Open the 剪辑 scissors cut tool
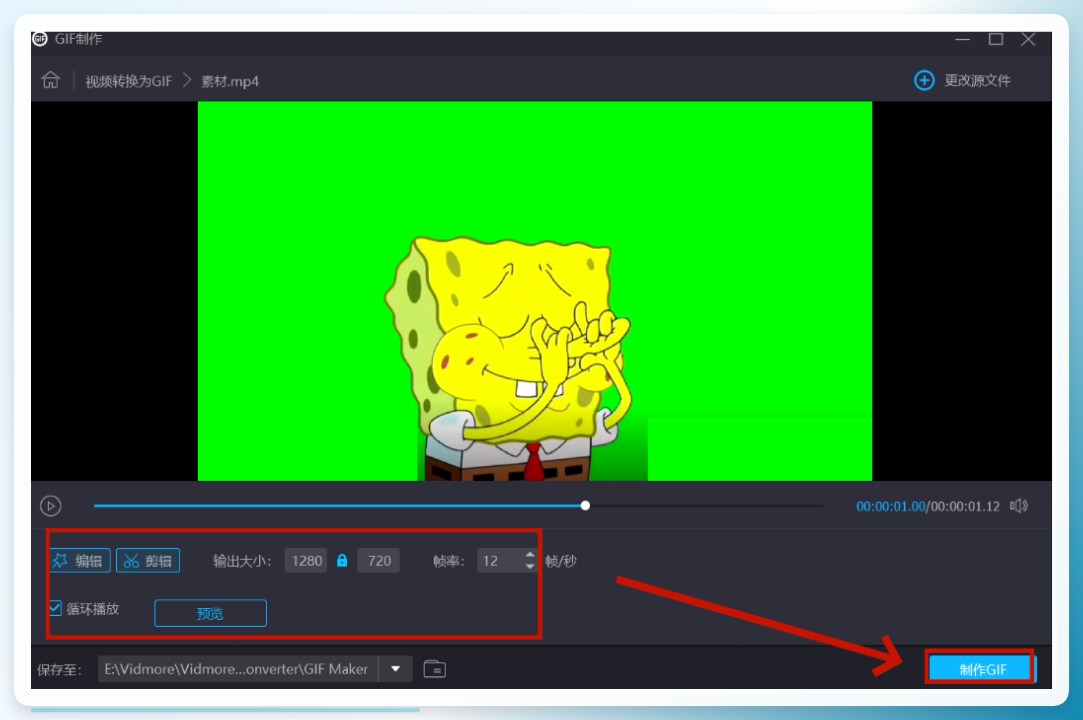 [148, 560]
